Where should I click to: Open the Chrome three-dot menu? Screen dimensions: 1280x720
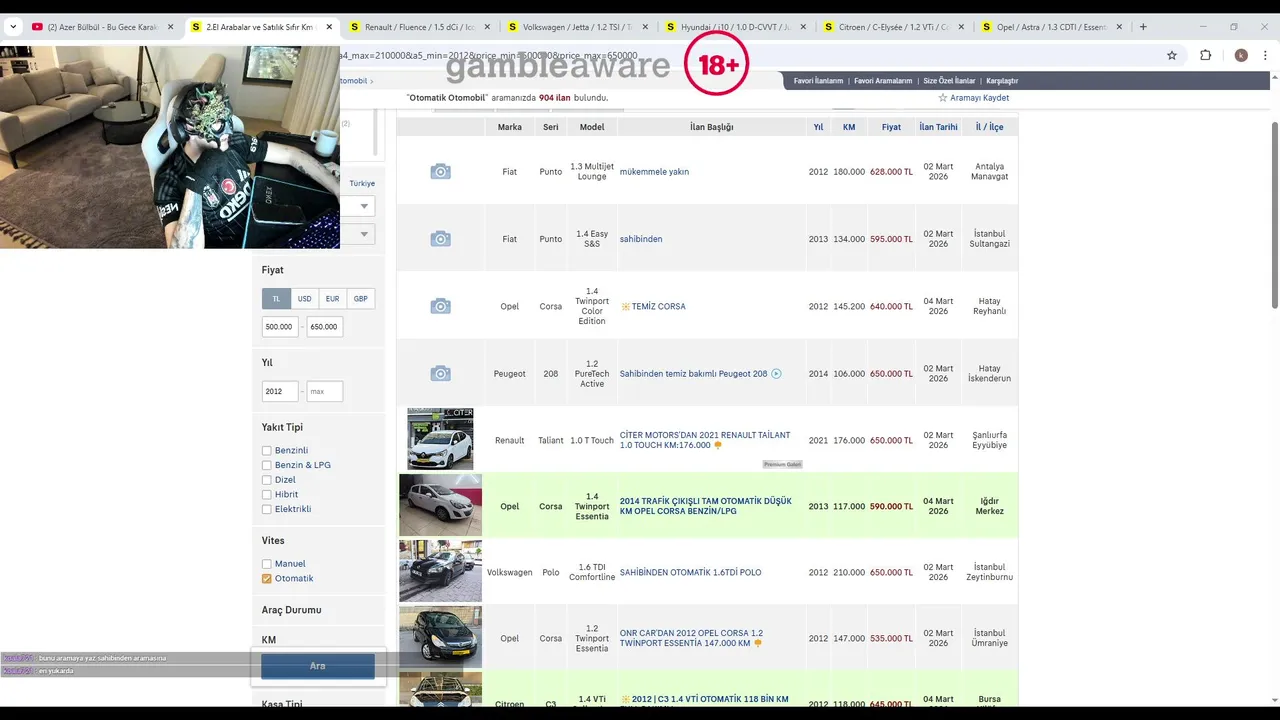pyautogui.click(x=1266, y=56)
